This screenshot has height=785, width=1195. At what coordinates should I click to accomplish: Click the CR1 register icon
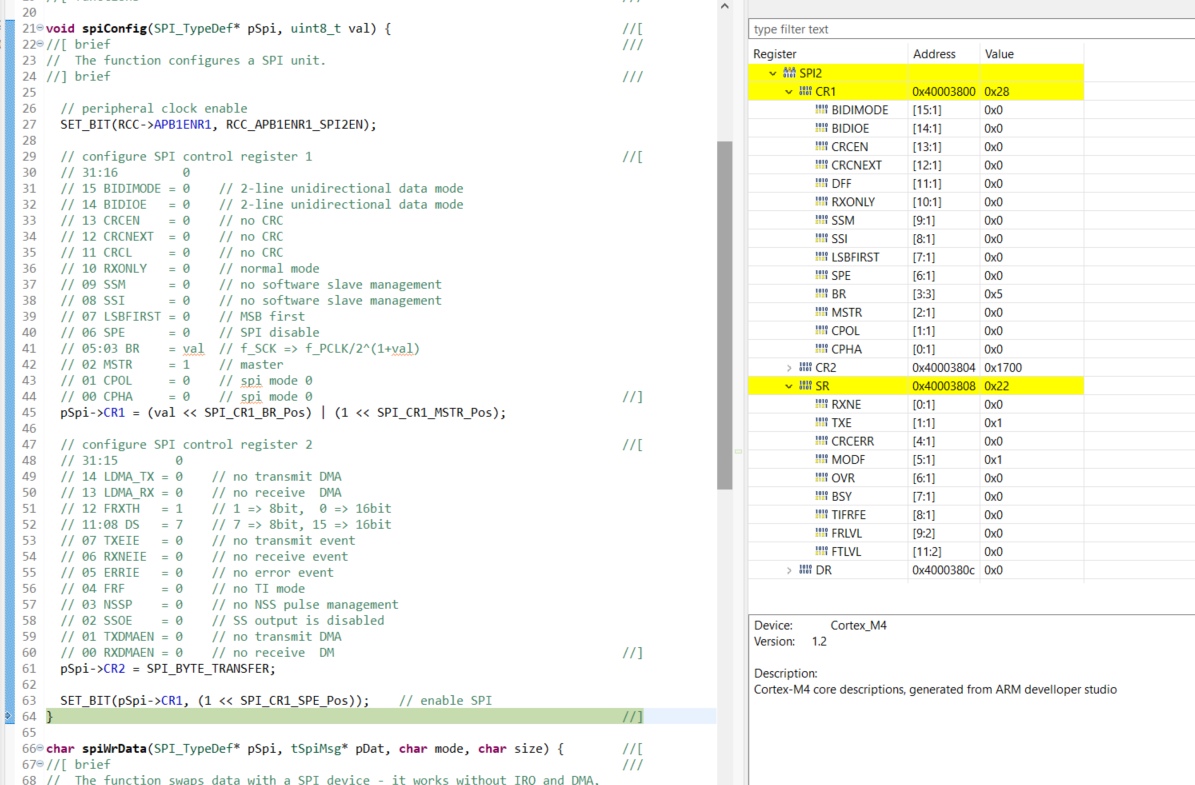coord(805,91)
